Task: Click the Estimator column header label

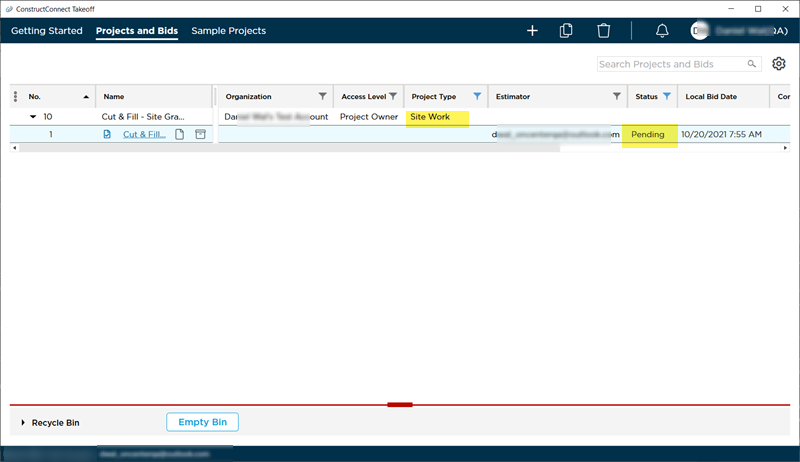Action: click(513, 96)
